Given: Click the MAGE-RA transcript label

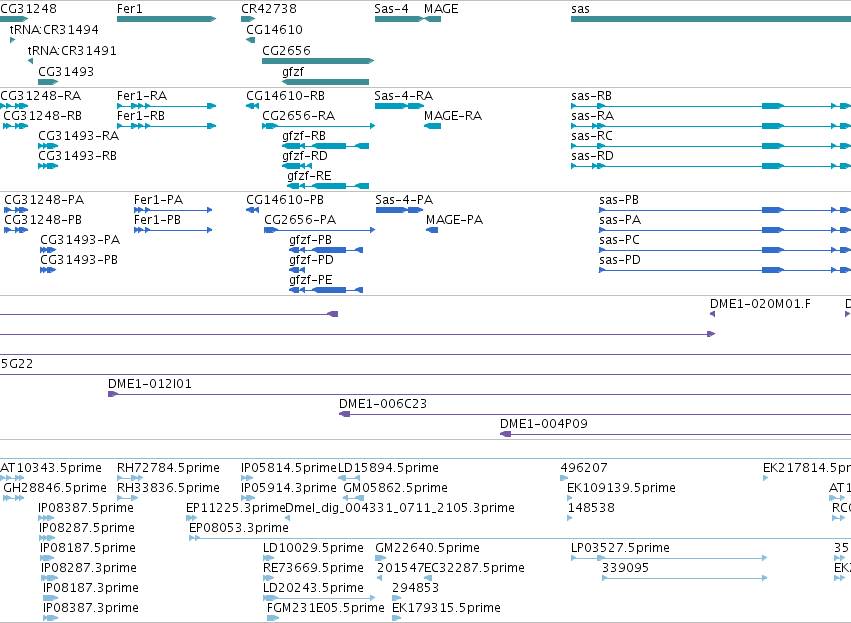Looking at the screenshot, I should (453, 116).
